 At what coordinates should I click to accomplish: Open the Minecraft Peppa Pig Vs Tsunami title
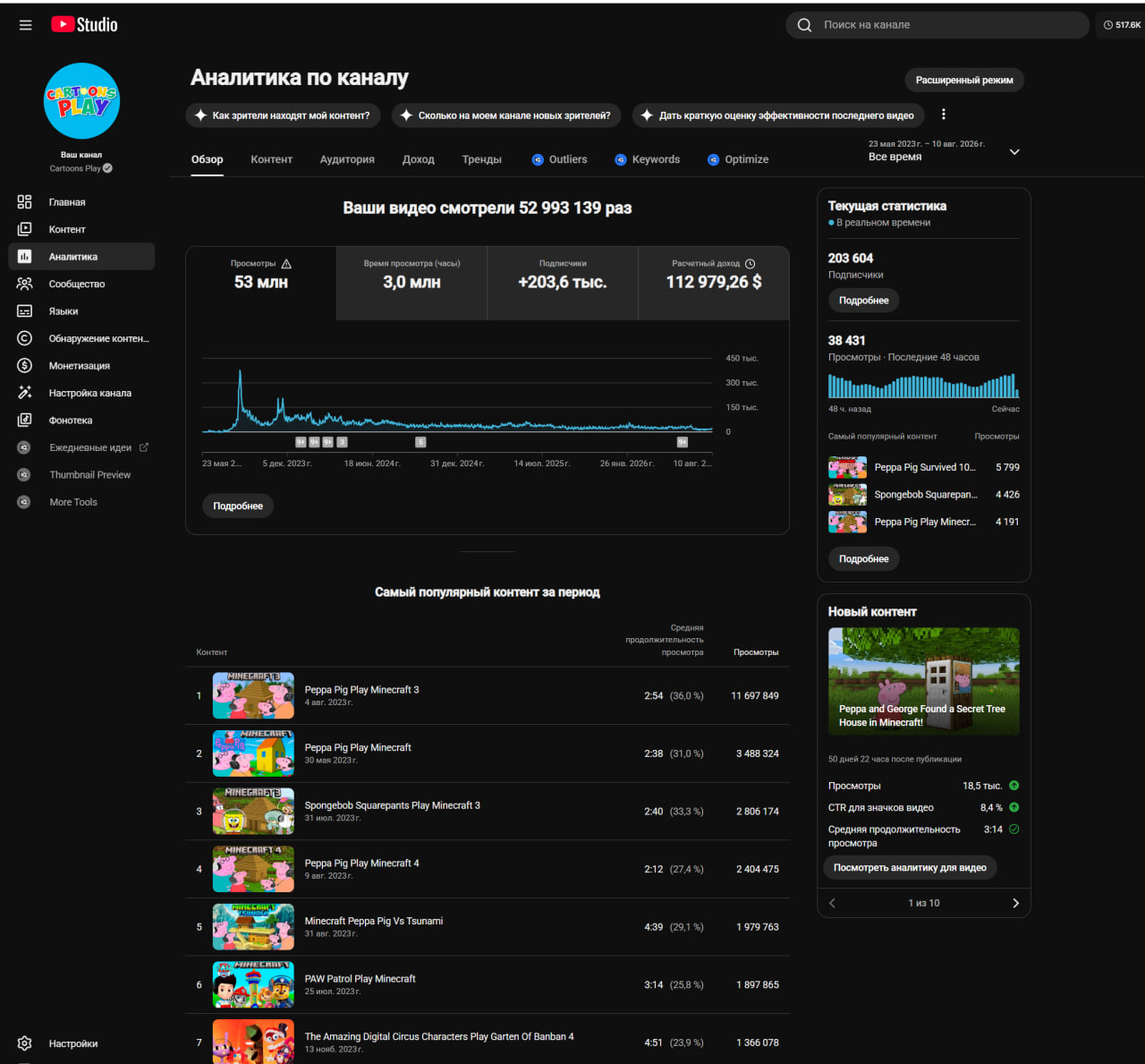tap(374, 921)
